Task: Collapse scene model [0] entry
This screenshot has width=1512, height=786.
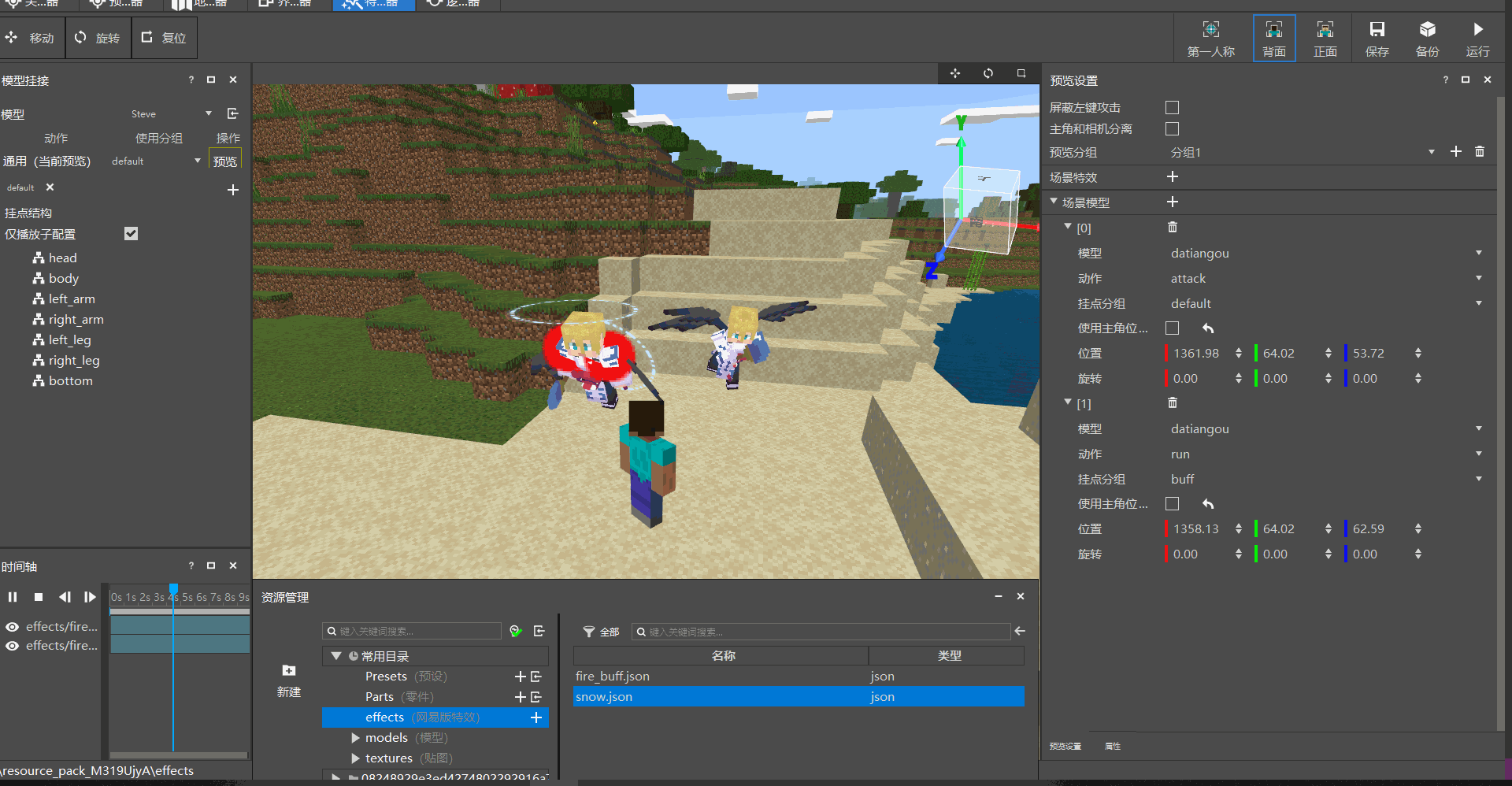Action: pyautogui.click(x=1068, y=227)
